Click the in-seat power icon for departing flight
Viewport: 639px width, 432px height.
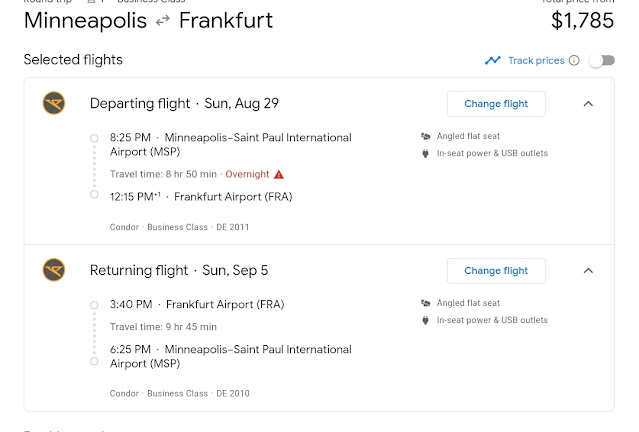coord(426,153)
